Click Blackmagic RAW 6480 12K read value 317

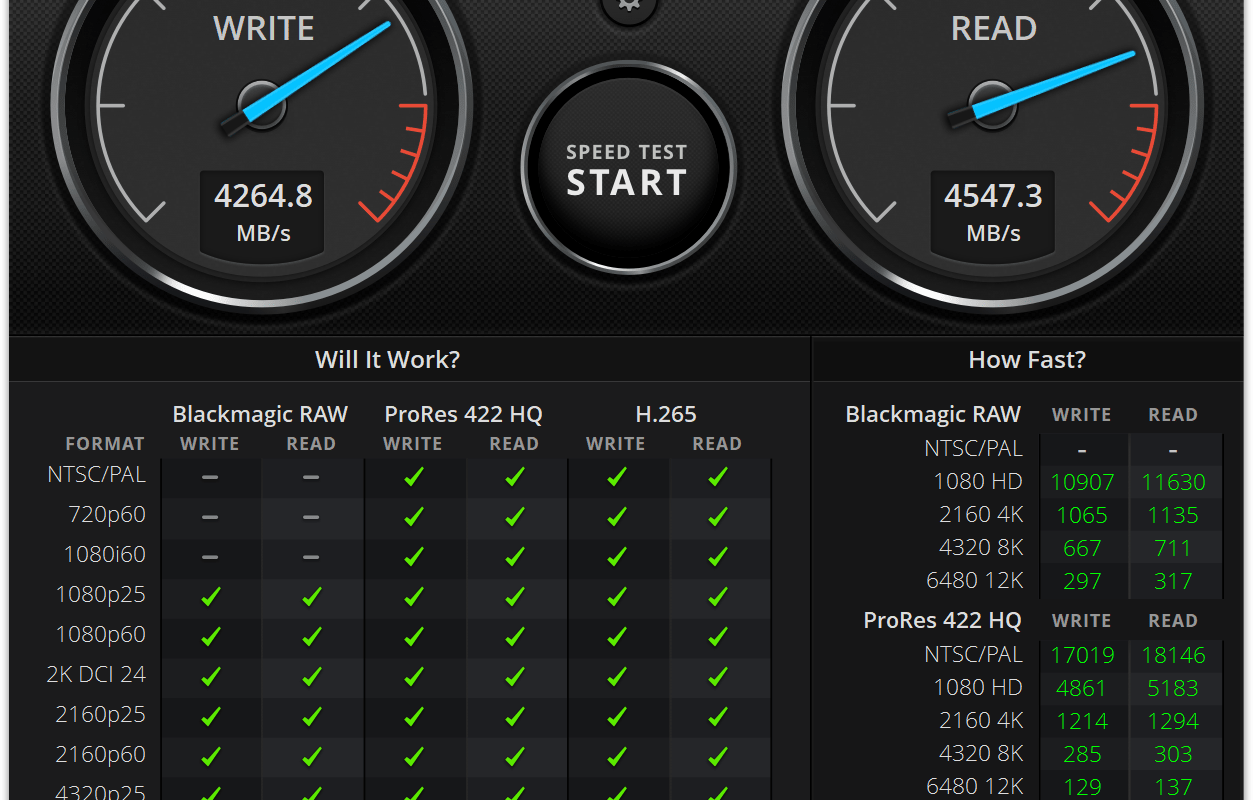click(1174, 581)
